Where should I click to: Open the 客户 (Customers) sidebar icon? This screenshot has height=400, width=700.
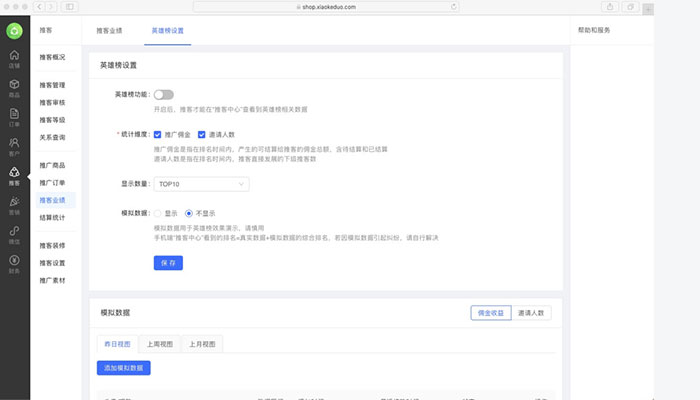[14, 146]
